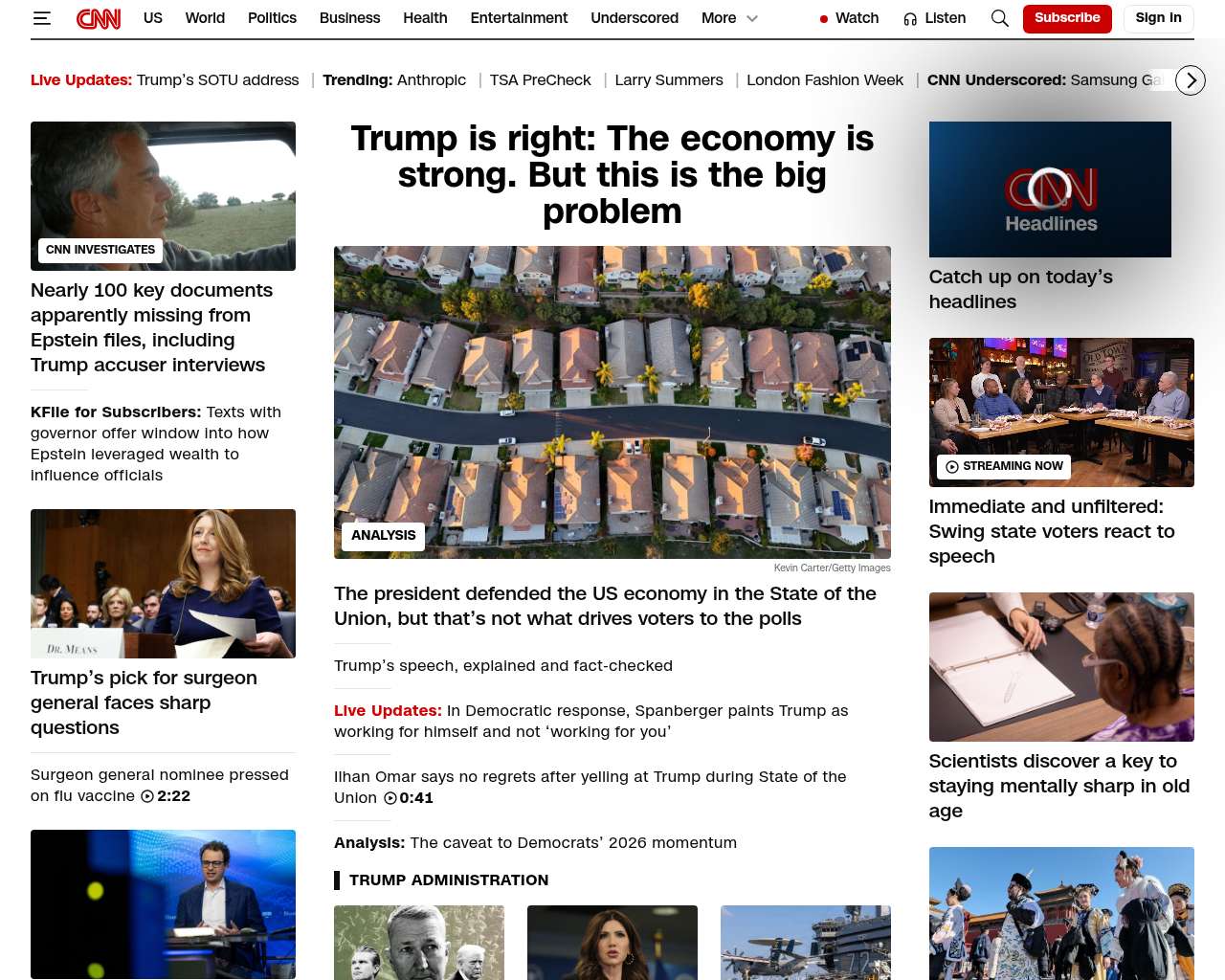Play the 2:22 surgeon general video
The image size is (1225, 980).
(166, 796)
